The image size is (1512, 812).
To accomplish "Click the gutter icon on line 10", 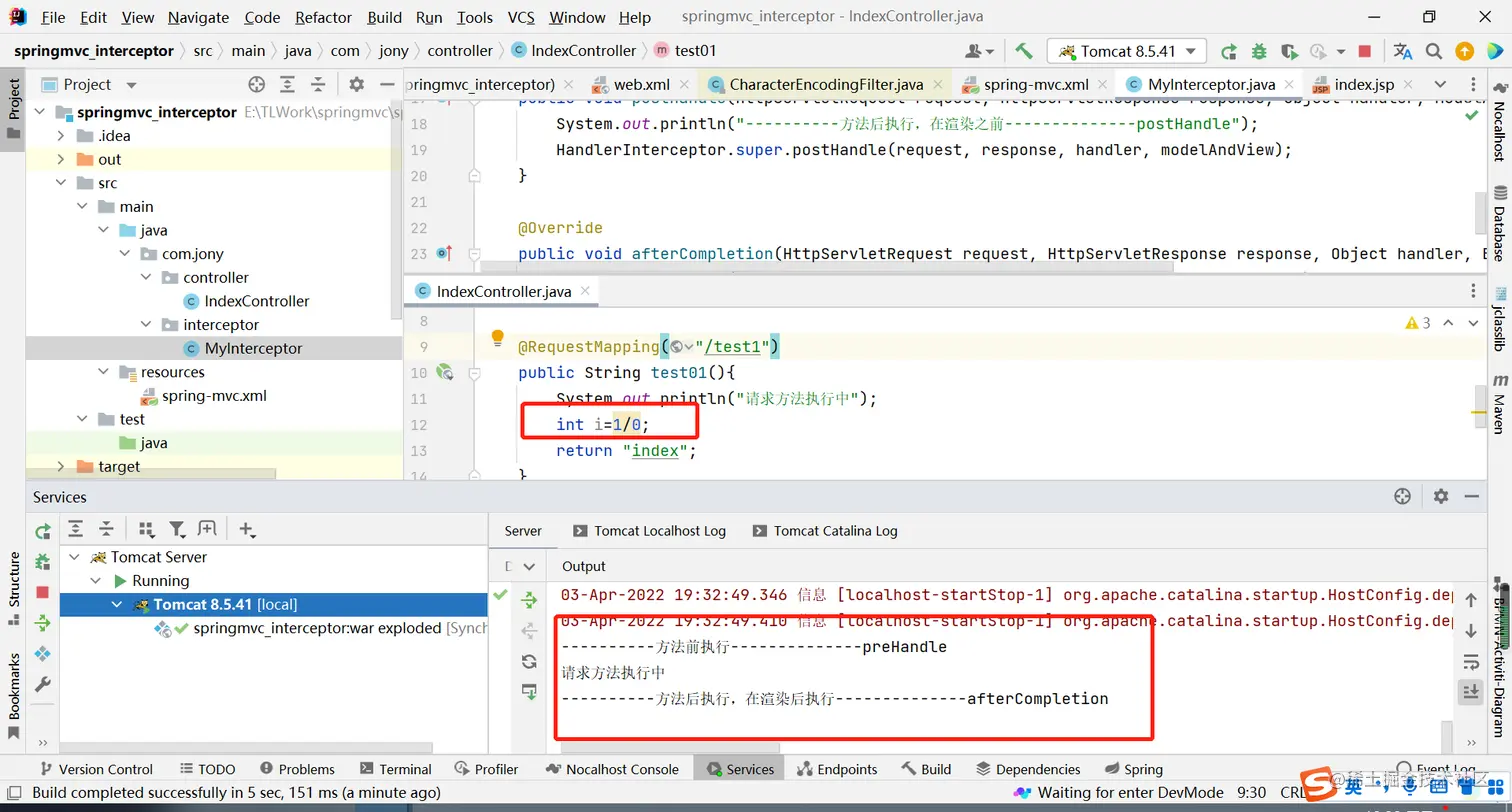I will click(445, 372).
